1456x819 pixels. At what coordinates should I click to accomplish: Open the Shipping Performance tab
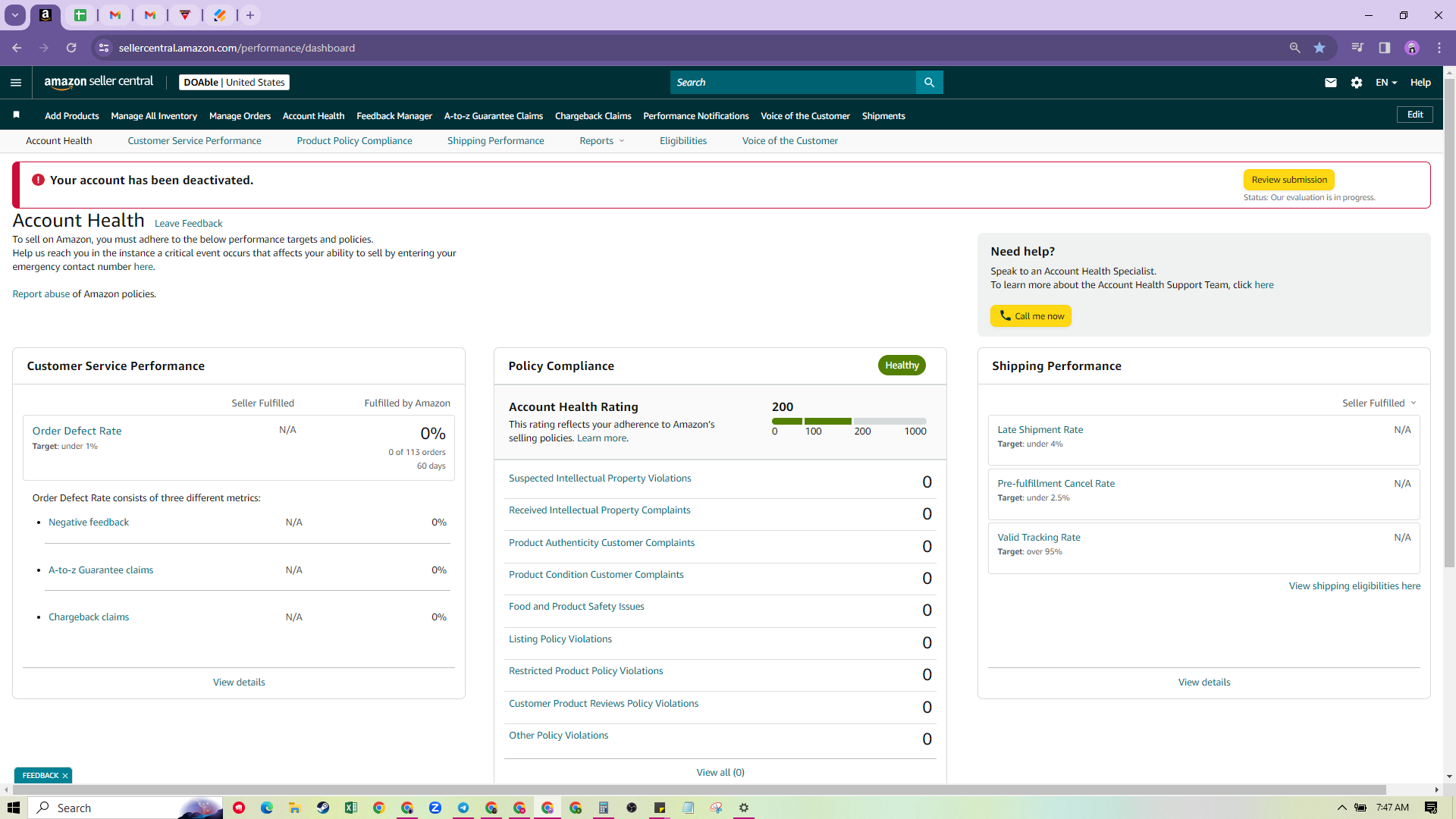(495, 141)
